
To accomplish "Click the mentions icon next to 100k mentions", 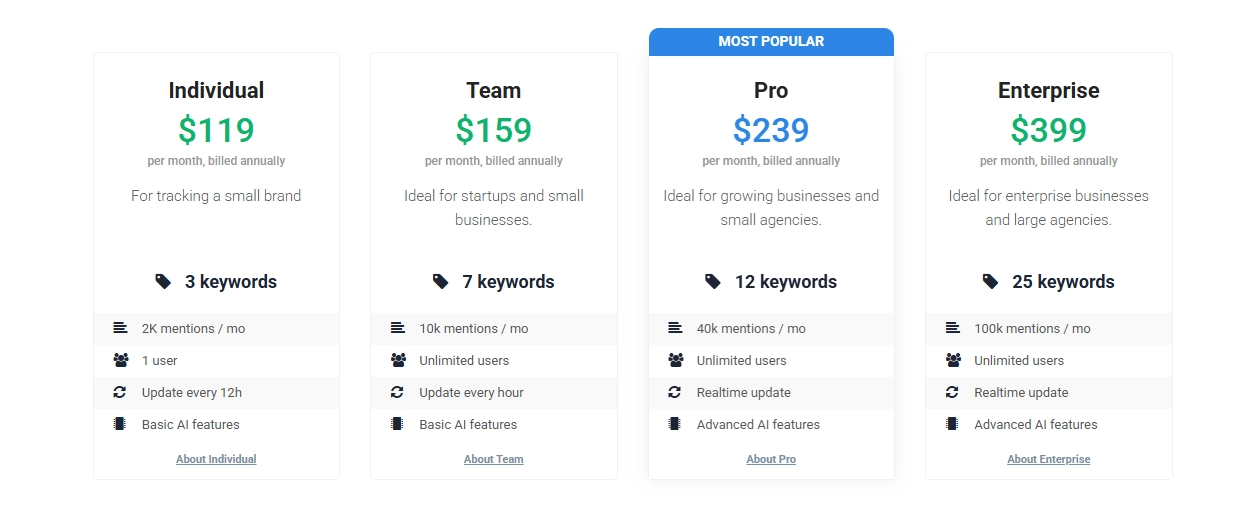I will [x=953, y=328].
